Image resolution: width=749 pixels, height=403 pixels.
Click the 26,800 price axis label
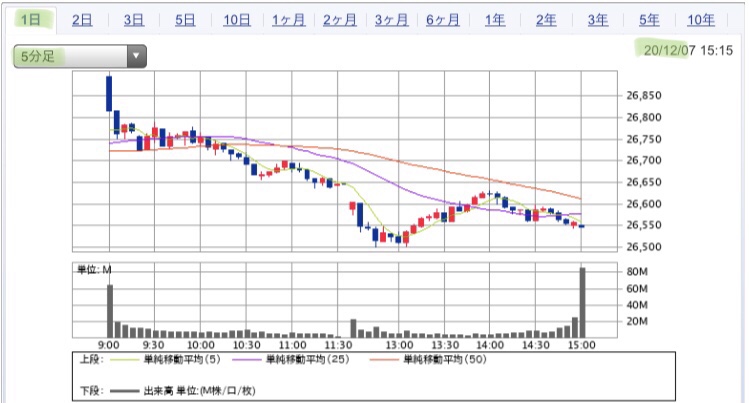point(644,117)
